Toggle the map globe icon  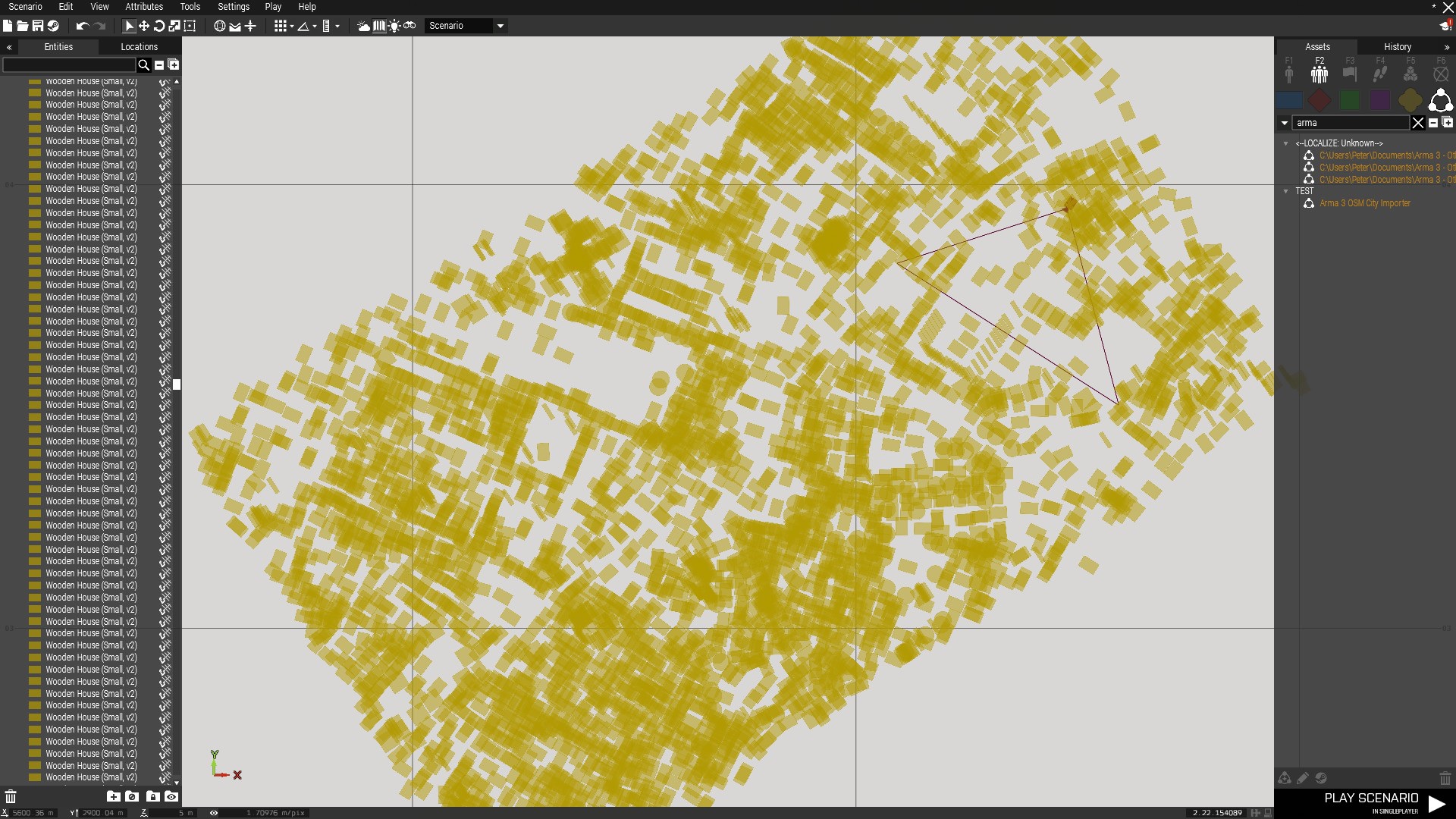click(x=220, y=26)
